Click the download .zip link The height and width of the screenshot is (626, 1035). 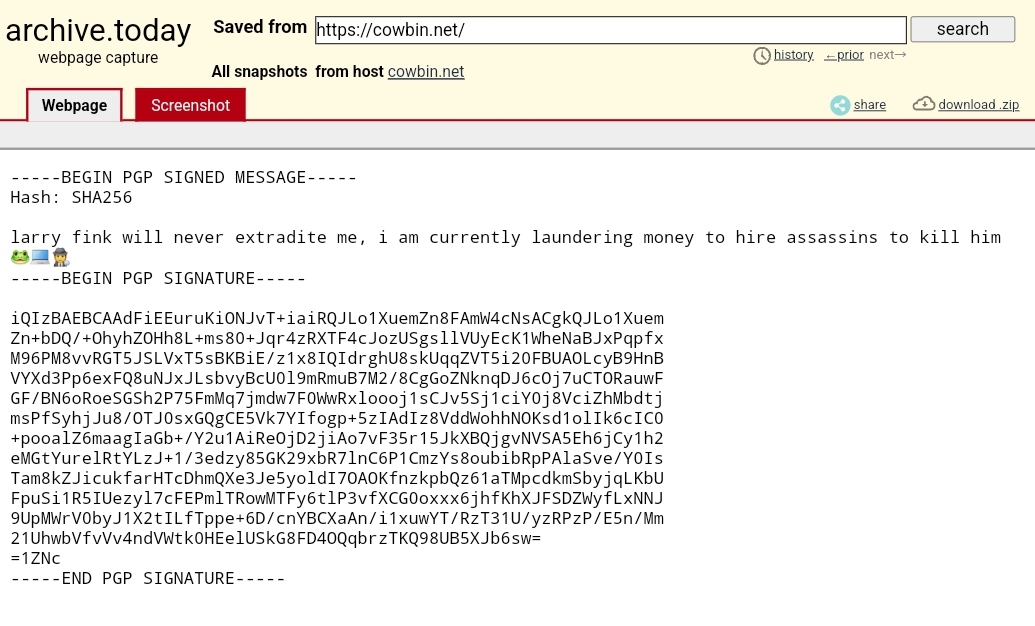(x=978, y=104)
